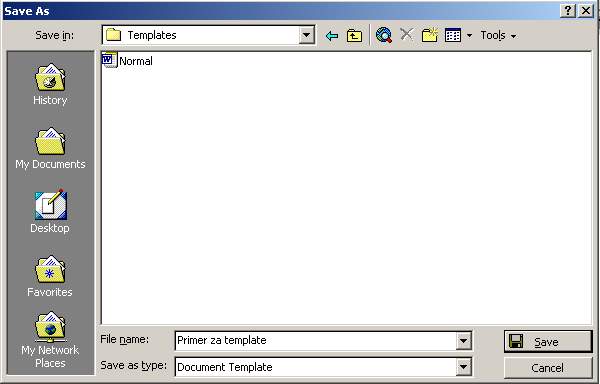Click the Views icon in toolbar
The width and height of the screenshot is (600, 384).
(453, 36)
